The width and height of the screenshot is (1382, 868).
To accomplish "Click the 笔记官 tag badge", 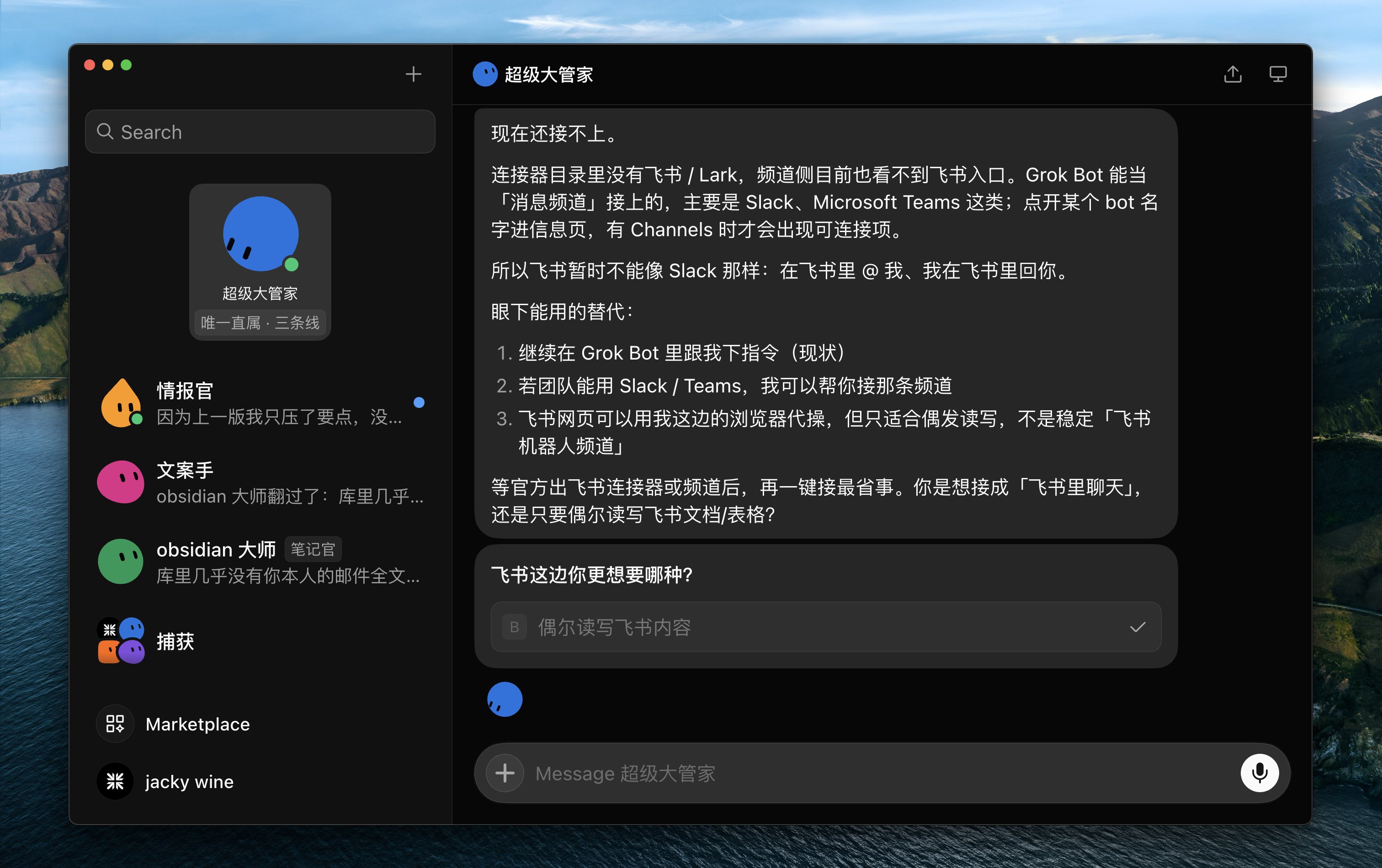I will click(x=313, y=549).
